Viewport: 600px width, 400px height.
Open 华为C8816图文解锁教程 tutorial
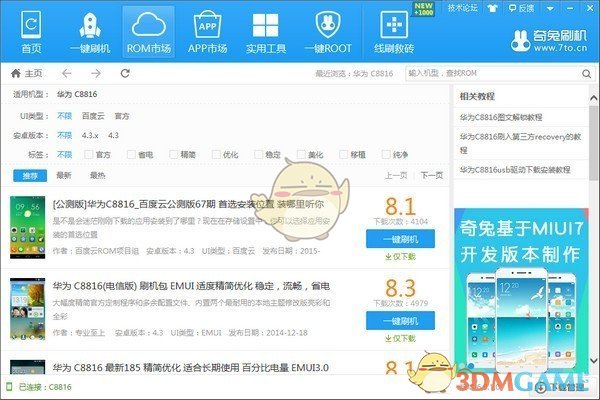tap(501, 117)
